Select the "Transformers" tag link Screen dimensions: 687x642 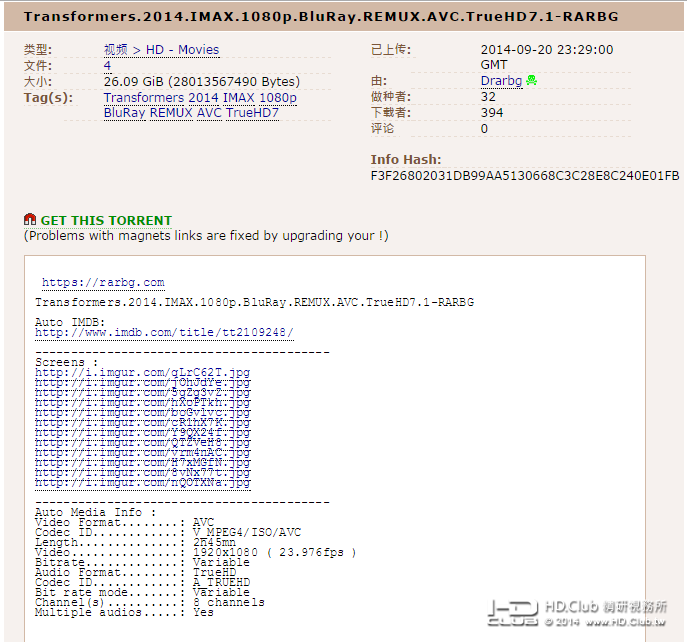click(144, 97)
